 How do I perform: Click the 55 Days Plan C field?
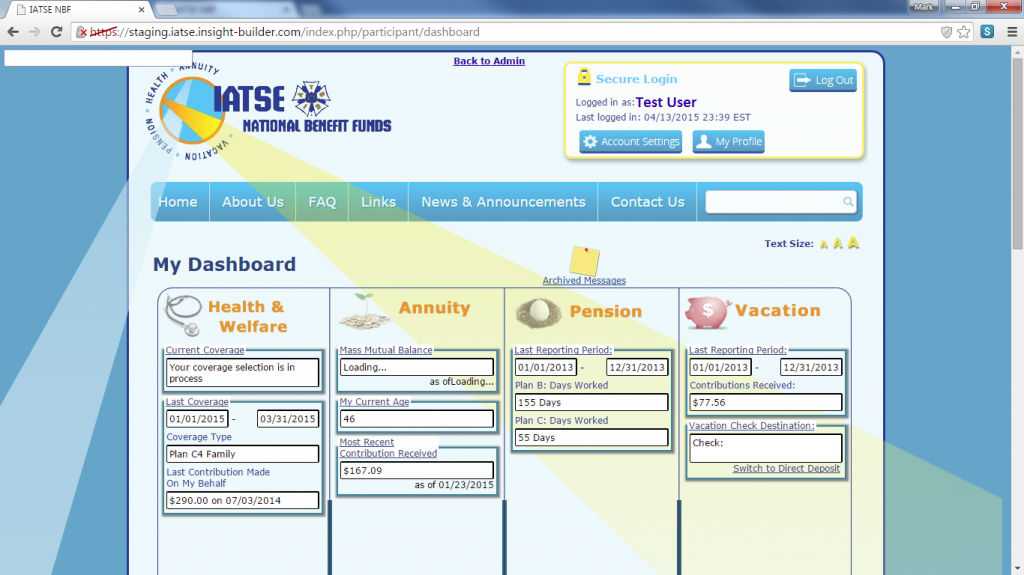(591, 438)
